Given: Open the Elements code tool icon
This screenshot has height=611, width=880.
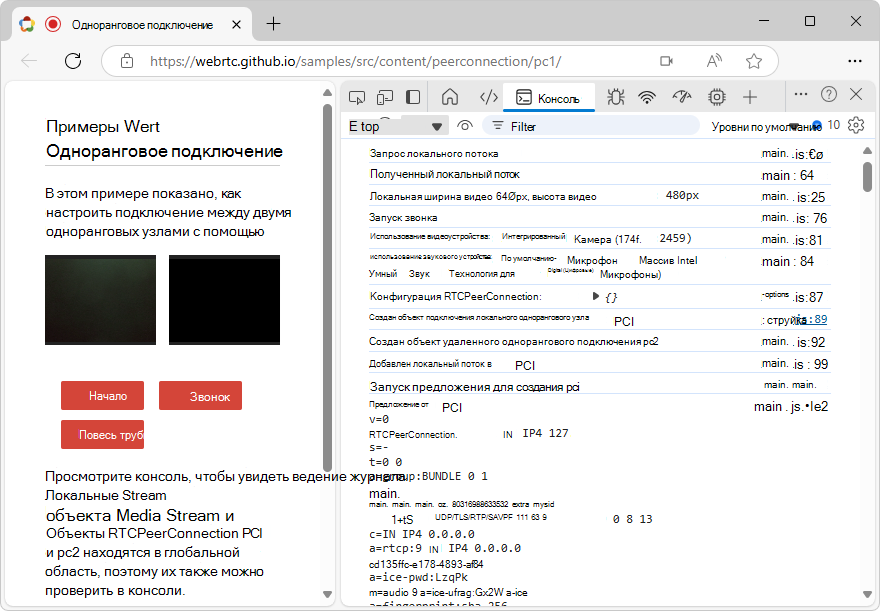Looking at the screenshot, I should (x=488, y=98).
